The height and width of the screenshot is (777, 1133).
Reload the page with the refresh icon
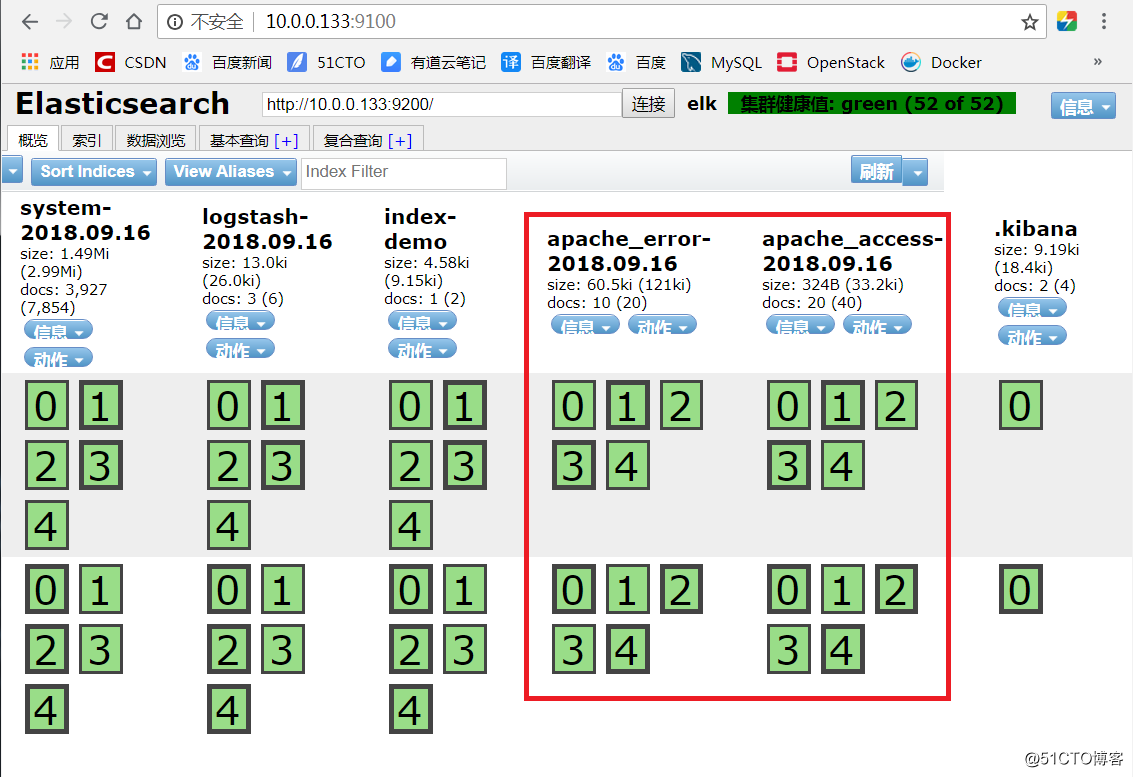click(99, 22)
